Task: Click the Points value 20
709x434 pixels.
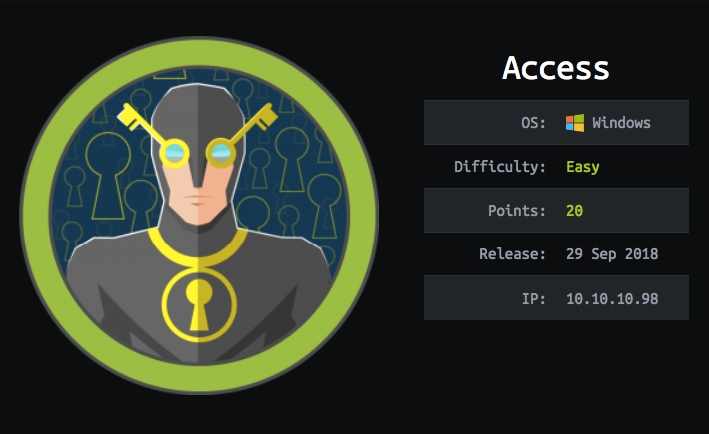Action: coord(575,211)
